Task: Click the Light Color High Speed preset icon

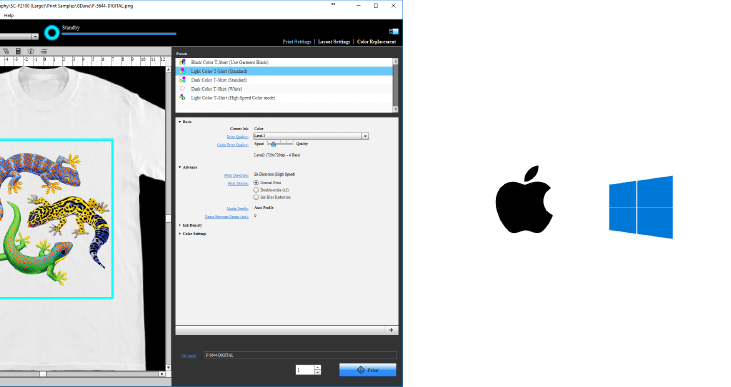Action: point(182,97)
